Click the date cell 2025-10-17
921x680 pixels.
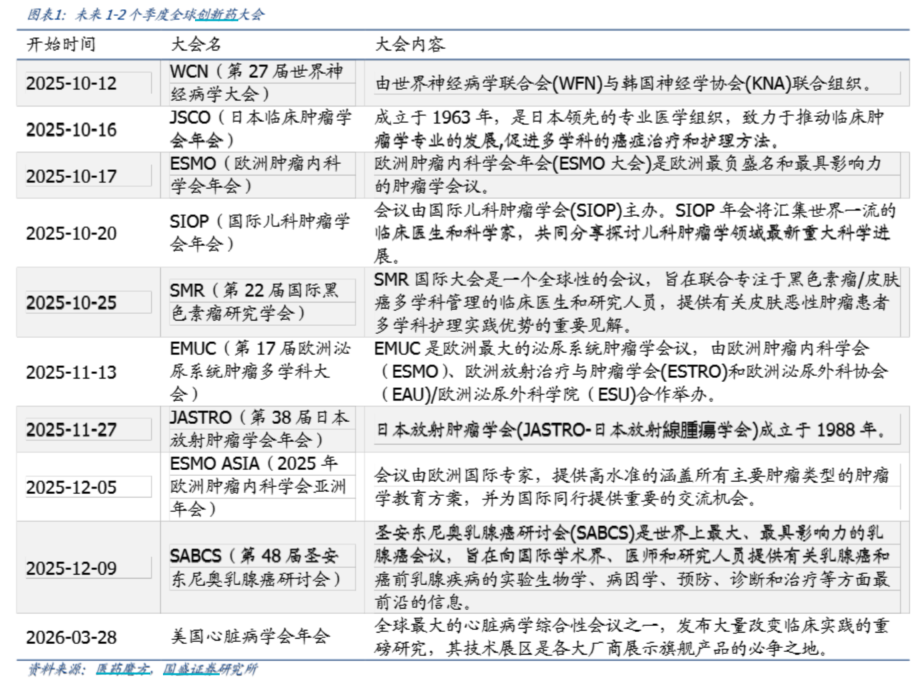(72, 176)
